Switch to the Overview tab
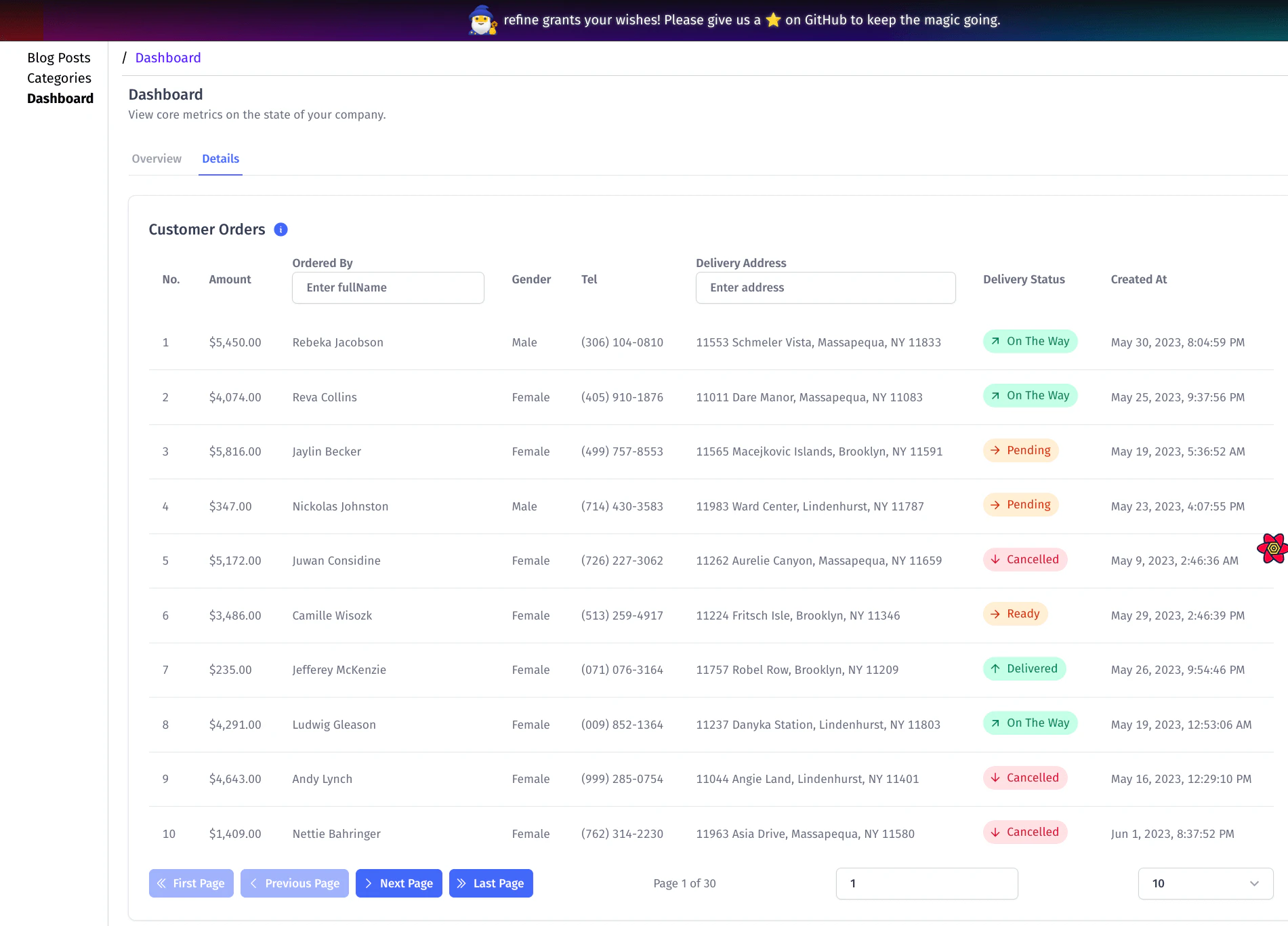1288x926 pixels. pyautogui.click(x=157, y=159)
